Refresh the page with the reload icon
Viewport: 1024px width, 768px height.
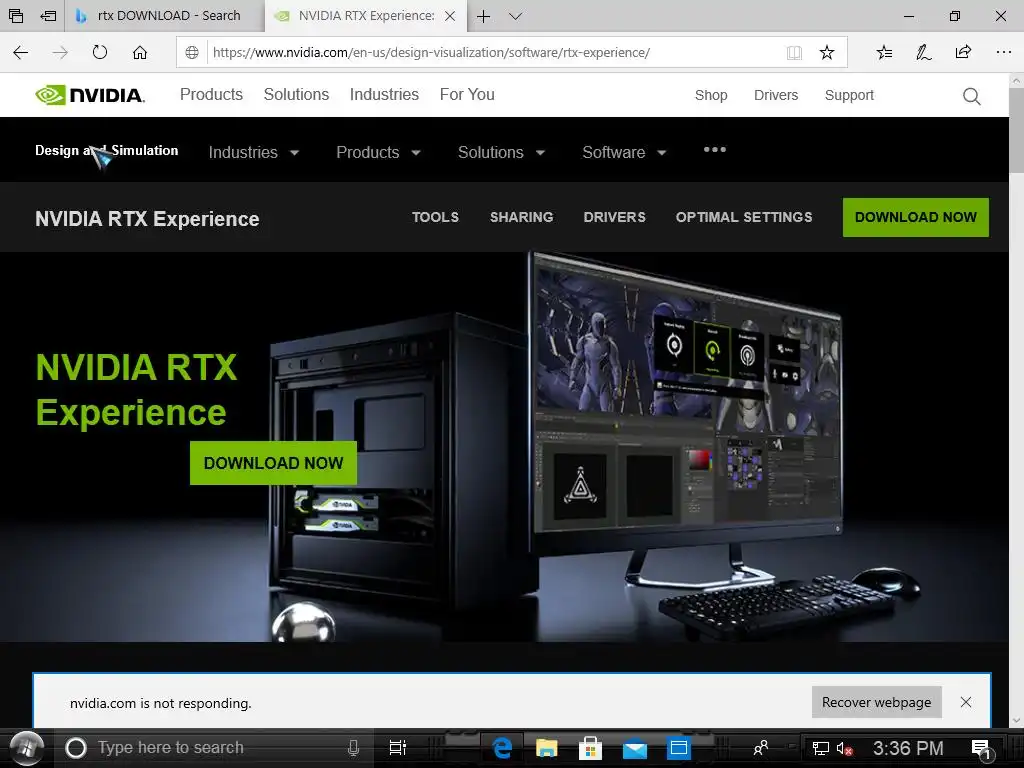click(x=100, y=52)
